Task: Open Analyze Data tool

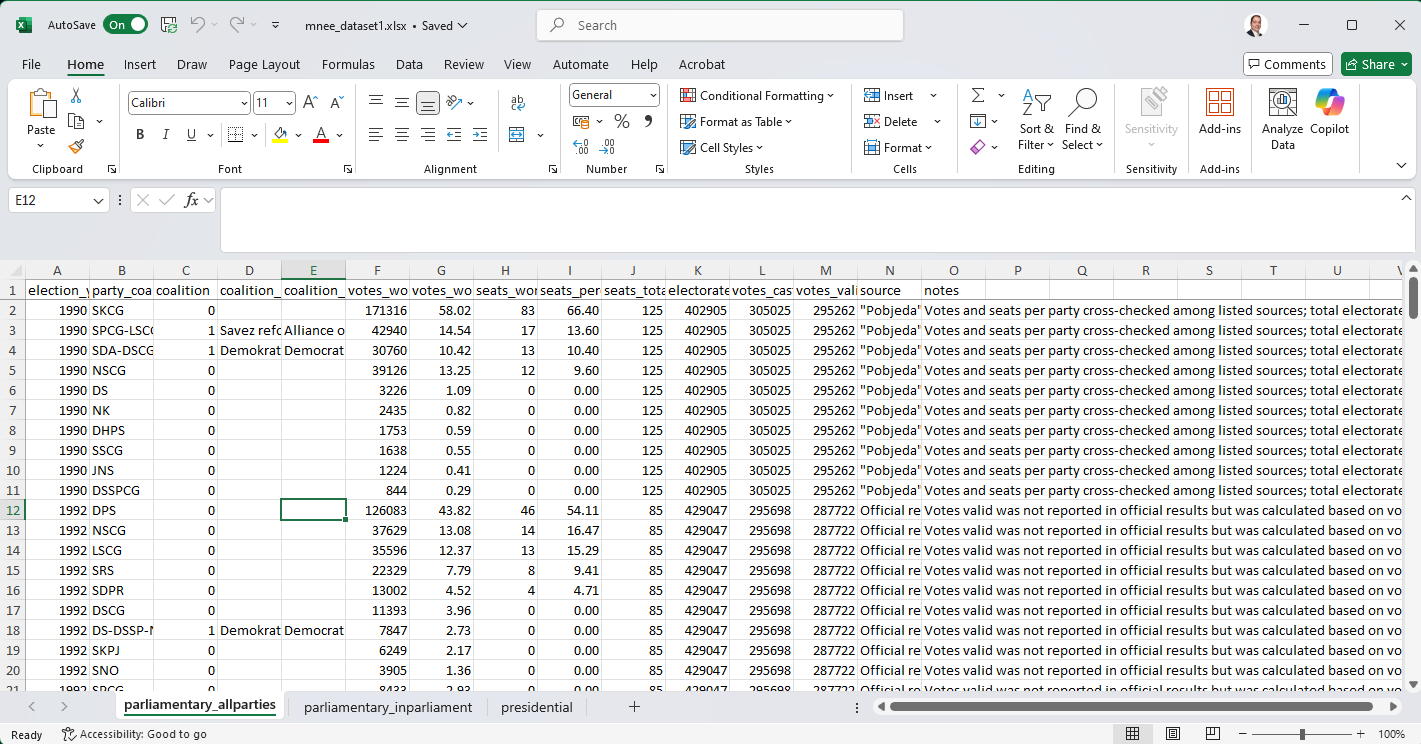Action: click(x=1282, y=119)
